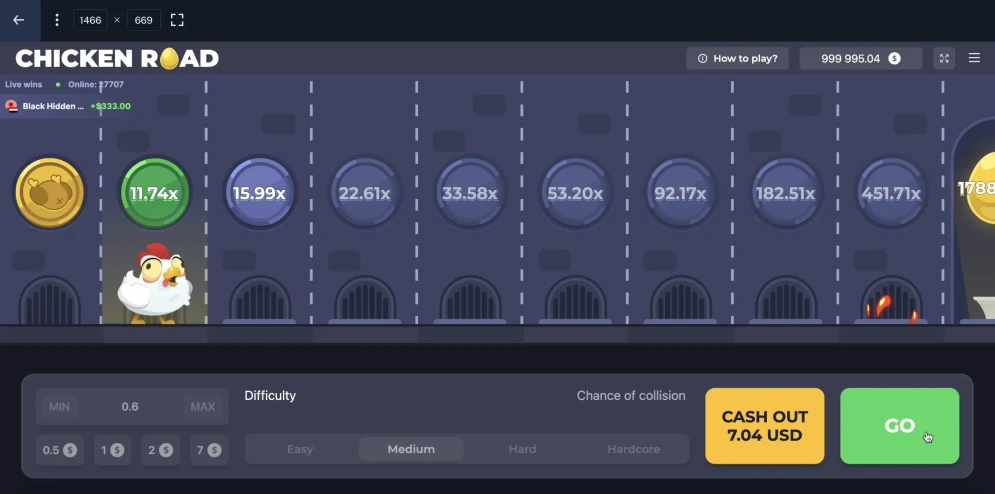Click the white chicken character

(154, 283)
